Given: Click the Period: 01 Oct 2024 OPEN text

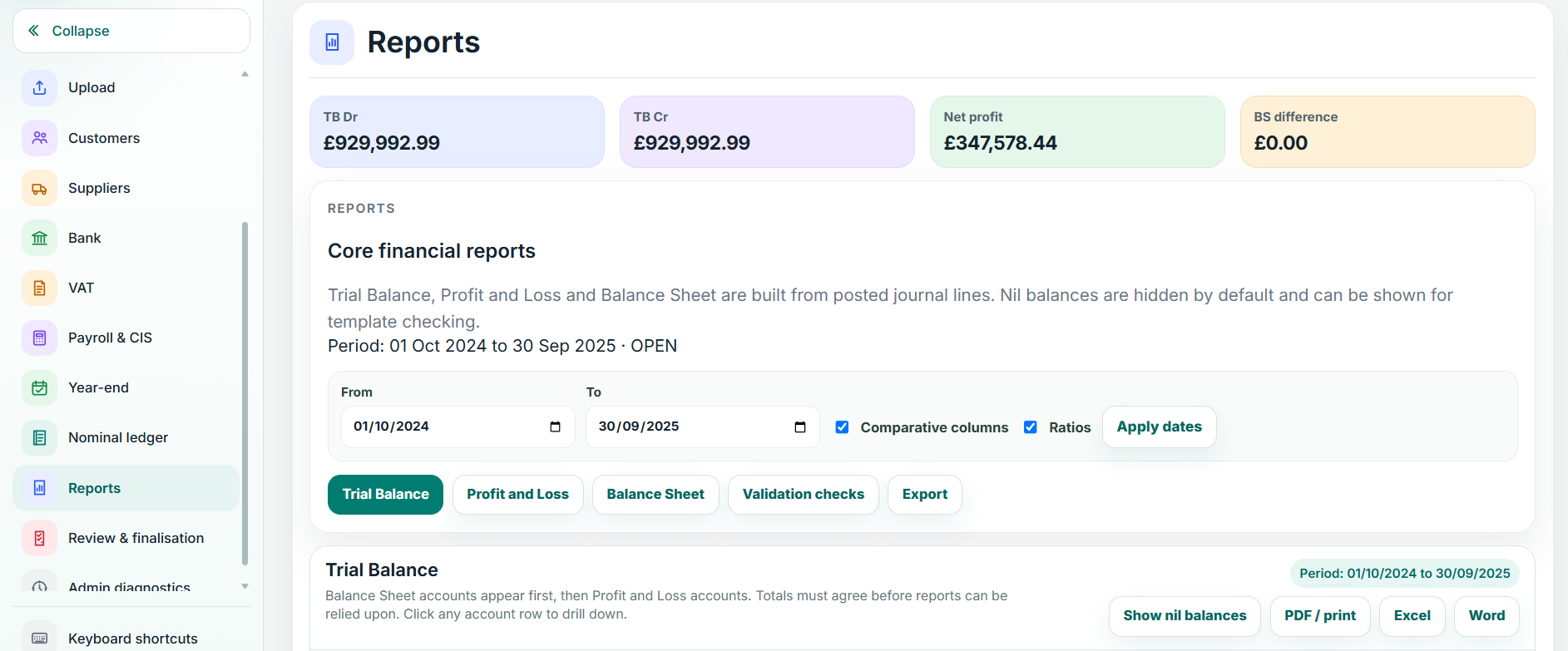Looking at the screenshot, I should click(502, 346).
